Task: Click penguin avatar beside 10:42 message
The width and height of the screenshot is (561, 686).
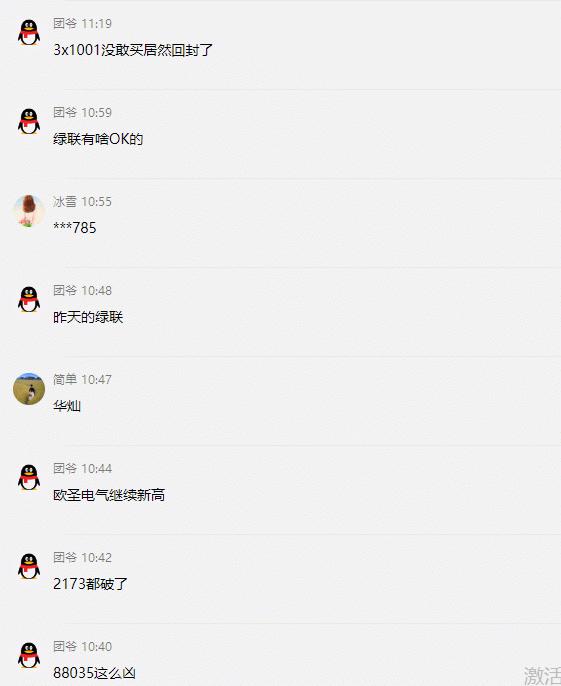Action: pyautogui.click(x=29, y=567)
